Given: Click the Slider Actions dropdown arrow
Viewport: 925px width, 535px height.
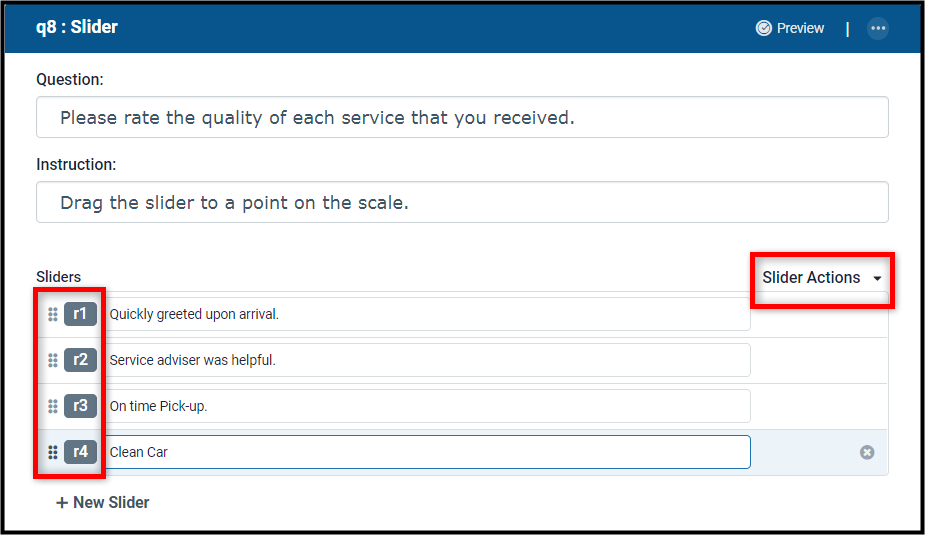Looking at the screenshot, I should click(877, 278).
